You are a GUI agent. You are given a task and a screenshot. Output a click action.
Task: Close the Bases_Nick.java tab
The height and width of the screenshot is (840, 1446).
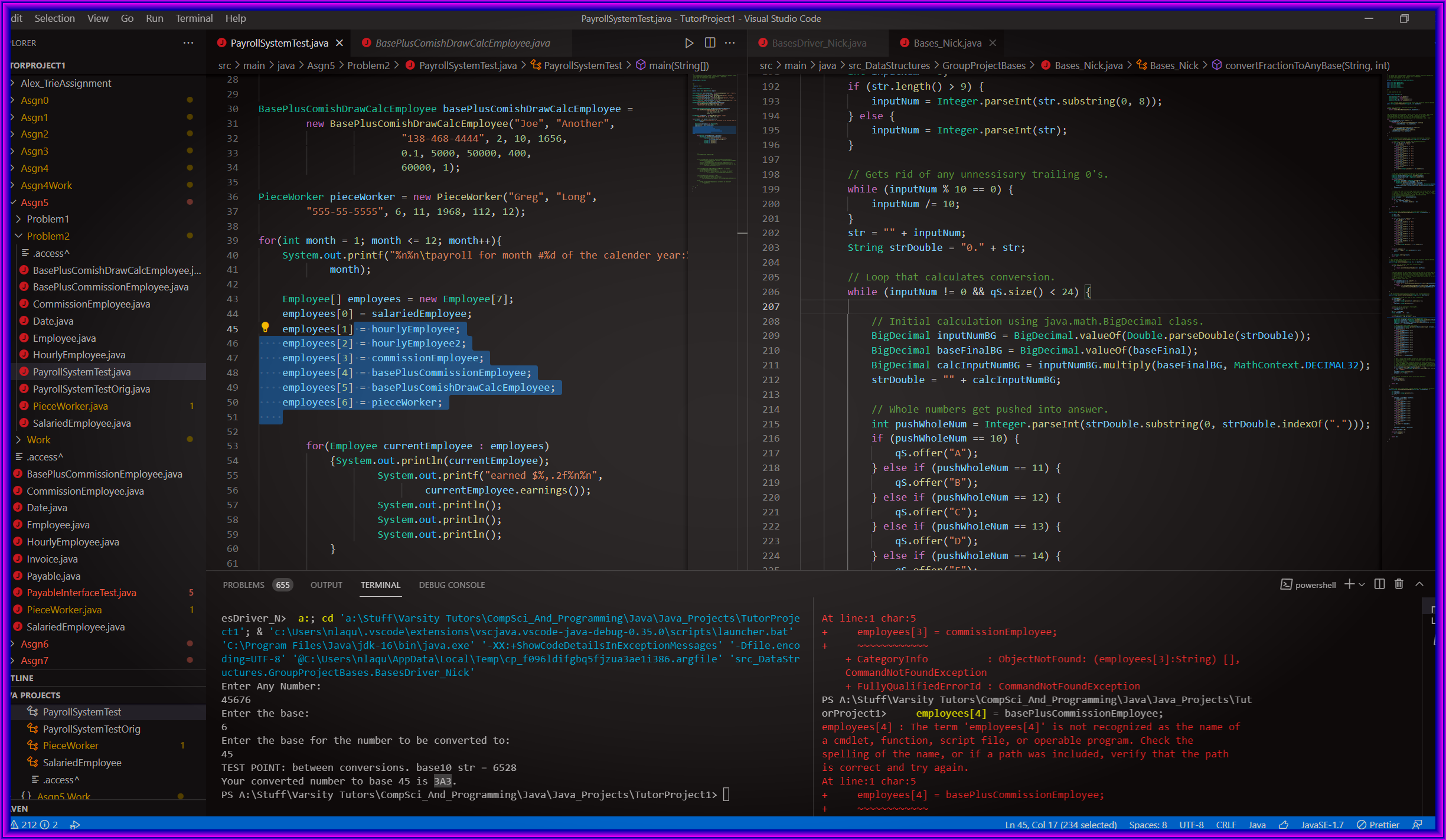pyautogui.click(x=993, y=43)
